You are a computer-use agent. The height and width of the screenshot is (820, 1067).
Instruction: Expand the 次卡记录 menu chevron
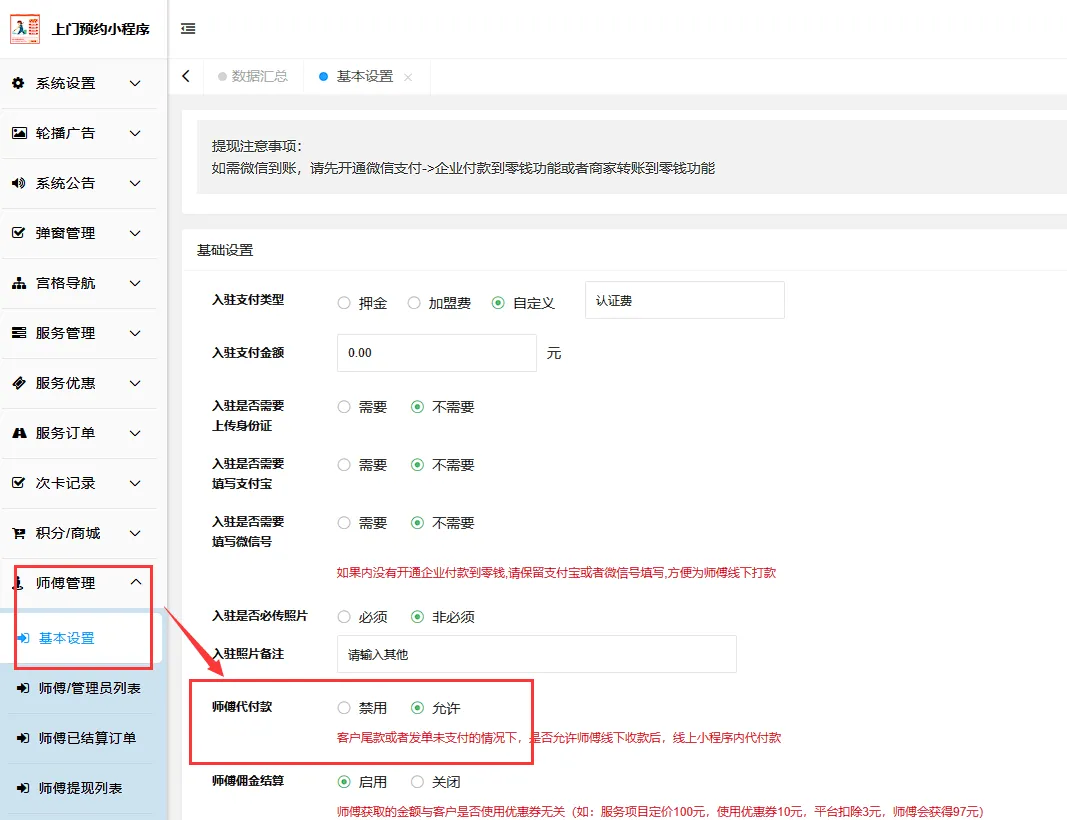tap(135, 483)
